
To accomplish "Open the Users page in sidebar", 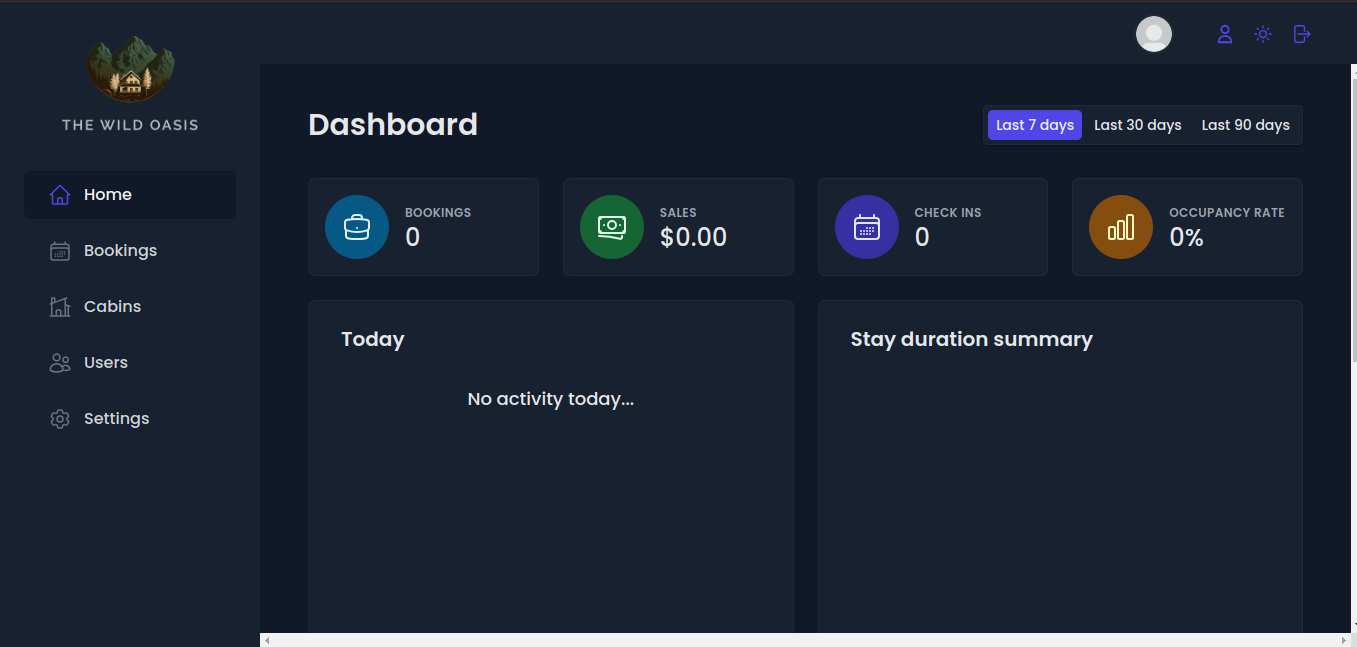I will [x=106, y=363].
